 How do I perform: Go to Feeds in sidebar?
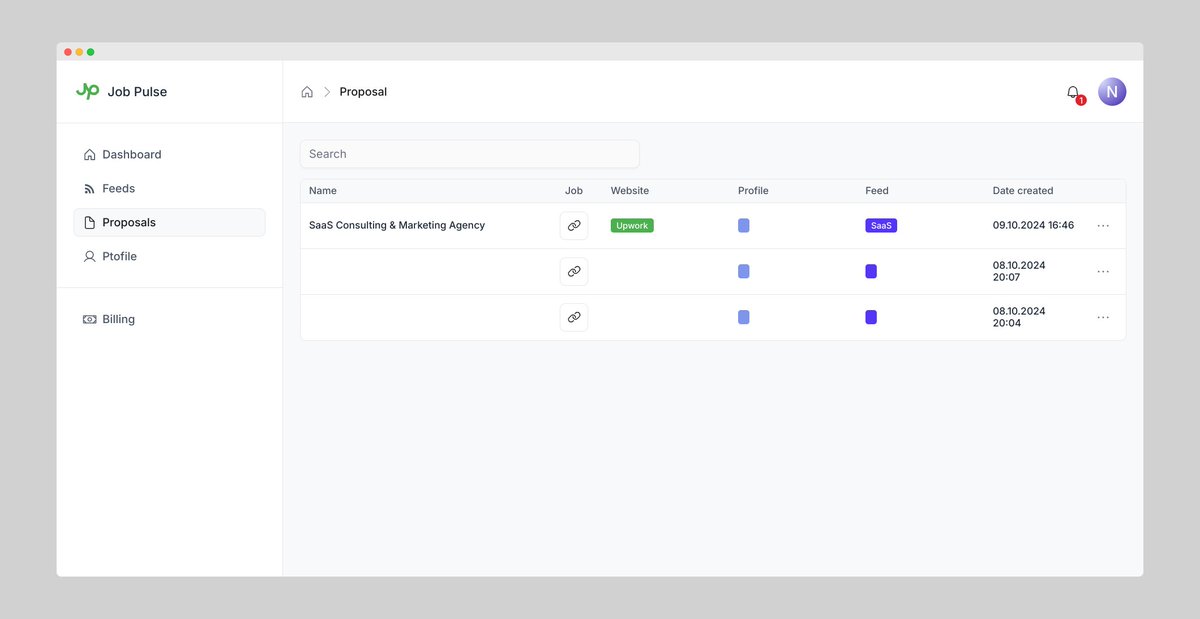pyautogui.click(x=169, y=189)
